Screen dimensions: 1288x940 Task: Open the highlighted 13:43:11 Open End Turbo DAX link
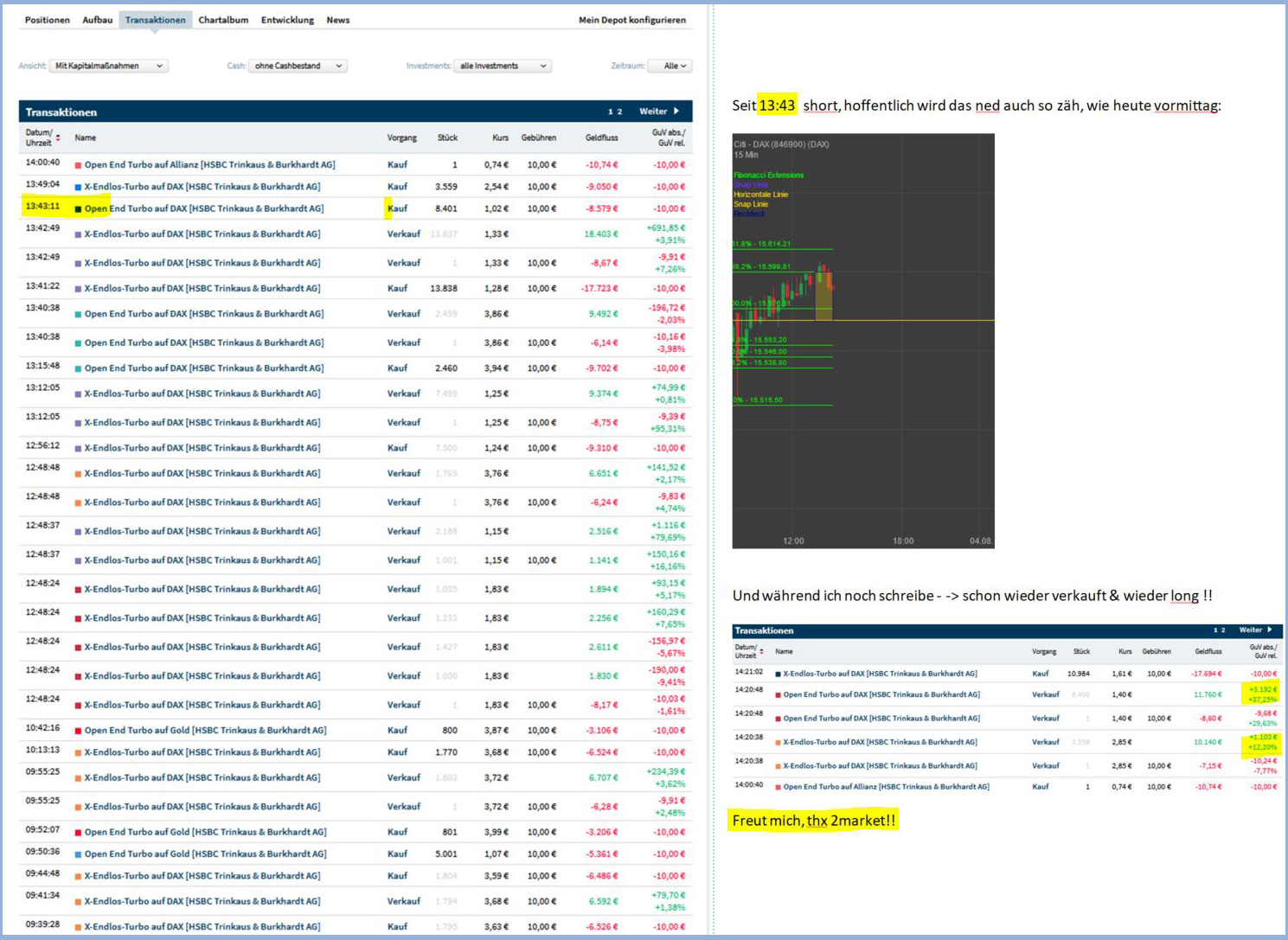(x=203, y=208)
